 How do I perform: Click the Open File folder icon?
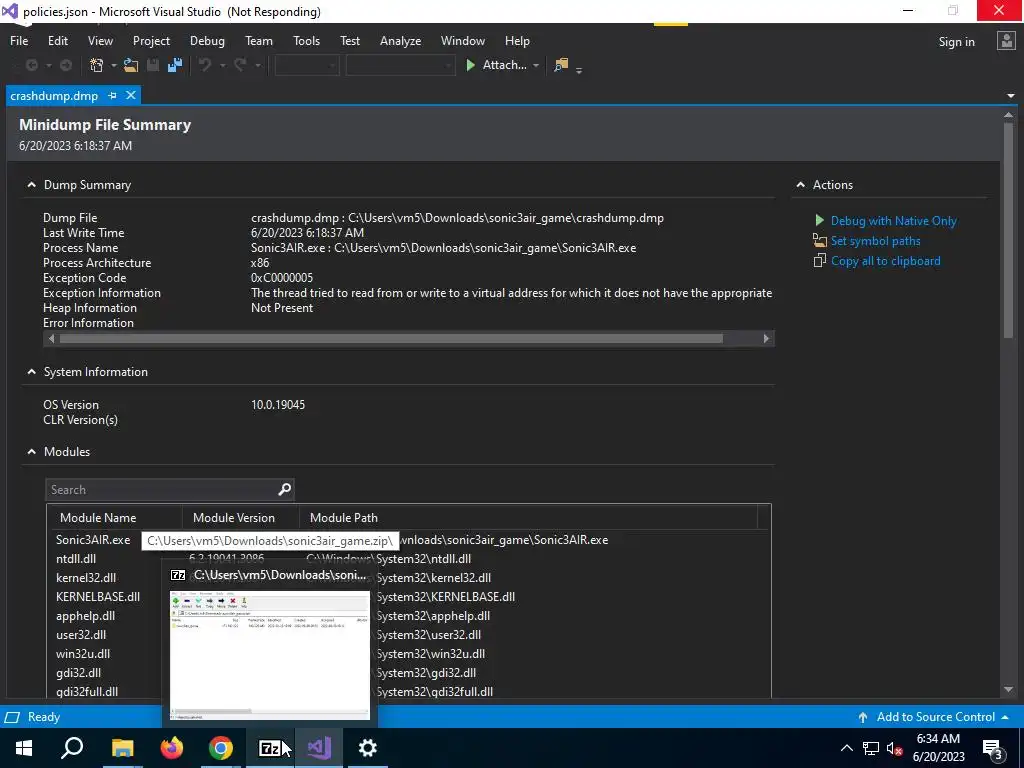point(131,65)
